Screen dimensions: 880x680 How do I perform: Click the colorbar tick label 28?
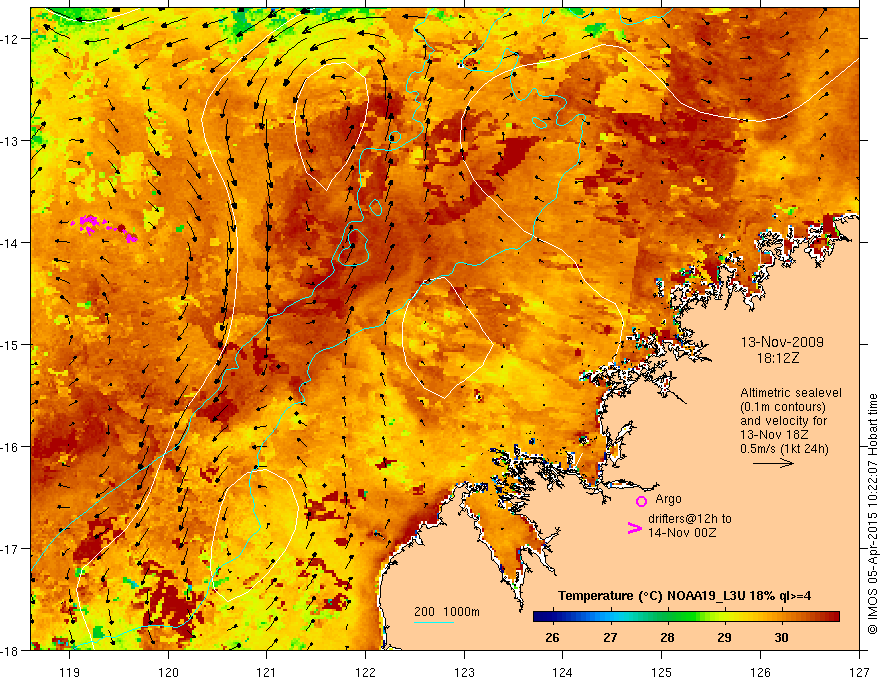point(667,637)
